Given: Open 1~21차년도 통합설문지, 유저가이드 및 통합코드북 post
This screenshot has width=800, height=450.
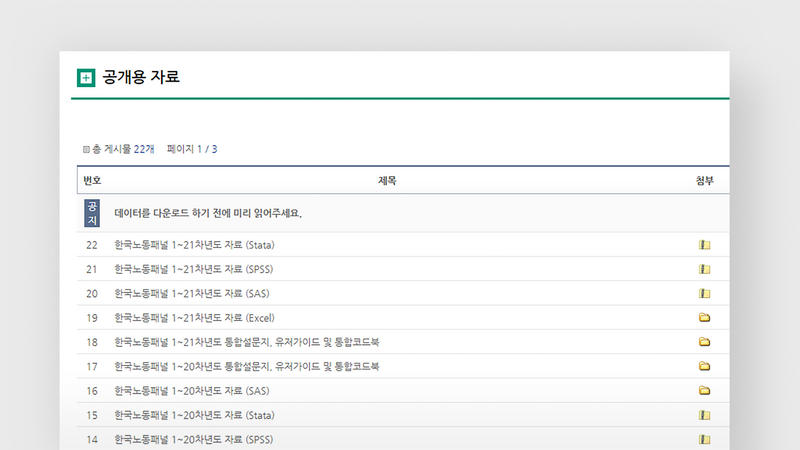Looking at the screenshot, I should tap(246, 342).
